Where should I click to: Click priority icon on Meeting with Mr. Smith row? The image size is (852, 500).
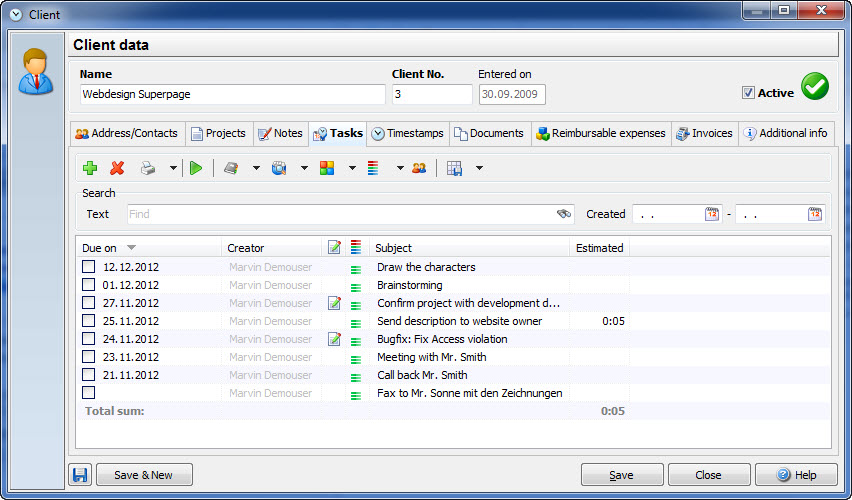(x=356, y=359)
